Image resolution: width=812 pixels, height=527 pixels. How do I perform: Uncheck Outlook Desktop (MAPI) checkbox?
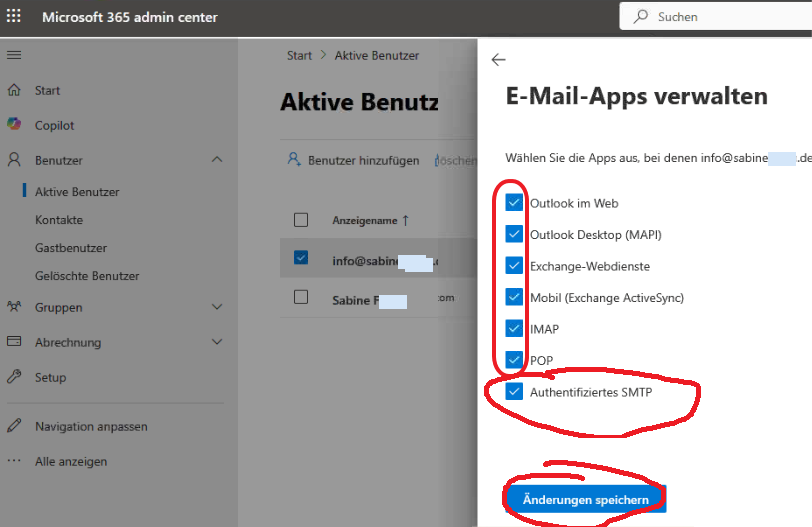point(514,234)
